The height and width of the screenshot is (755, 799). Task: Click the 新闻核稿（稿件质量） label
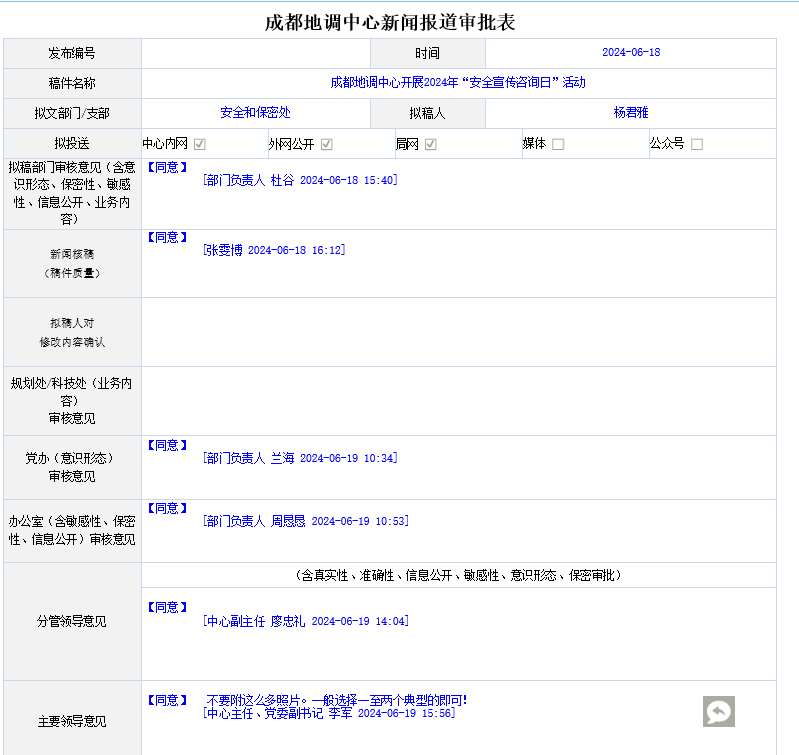coord(72,263)
